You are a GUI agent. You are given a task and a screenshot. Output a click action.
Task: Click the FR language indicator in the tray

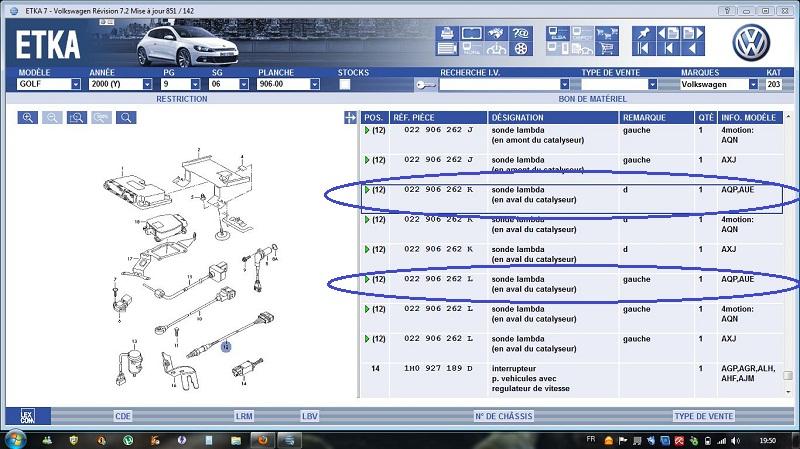[591, 439]
